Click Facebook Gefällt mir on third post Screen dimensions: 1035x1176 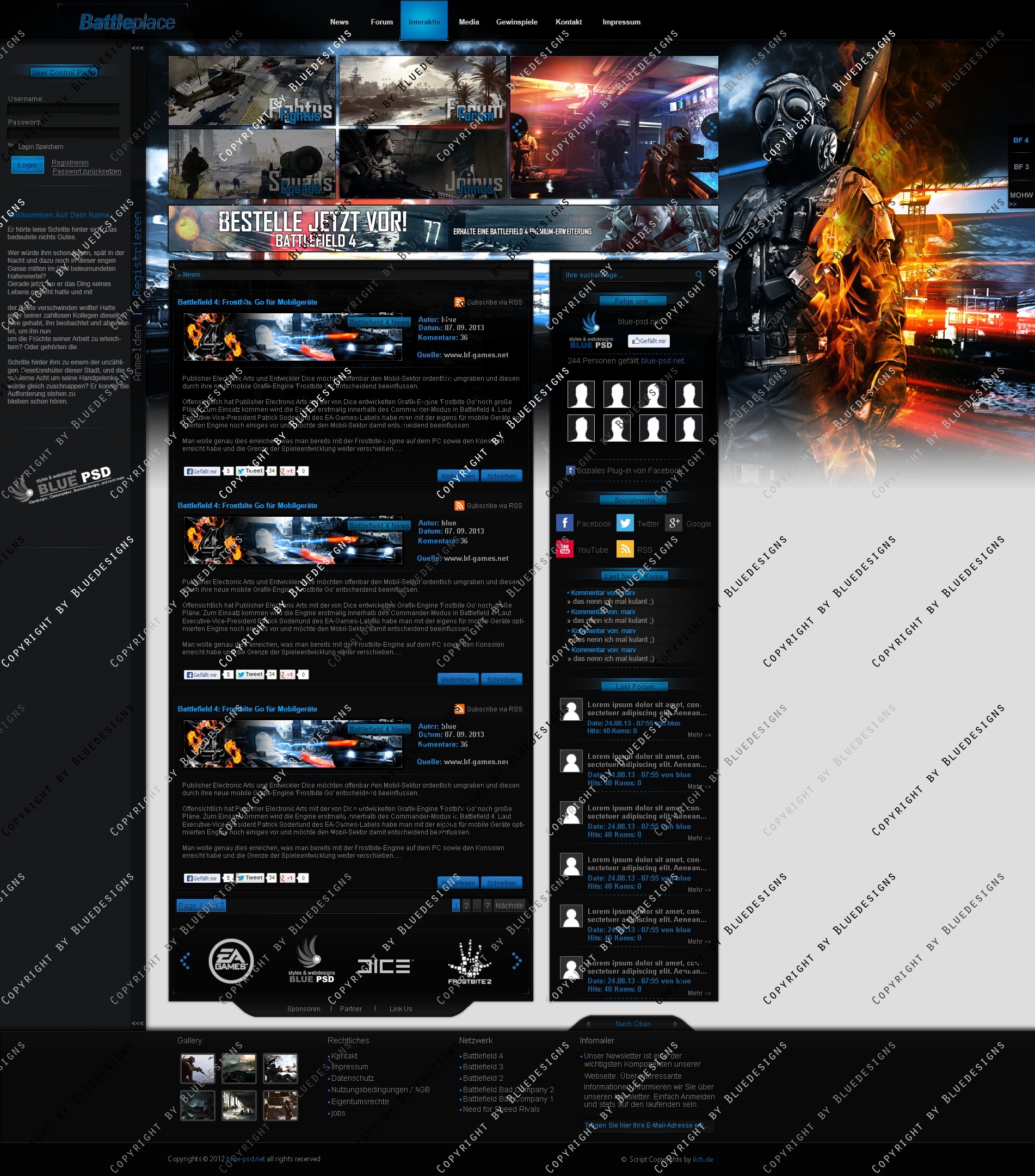click(202, 878)
